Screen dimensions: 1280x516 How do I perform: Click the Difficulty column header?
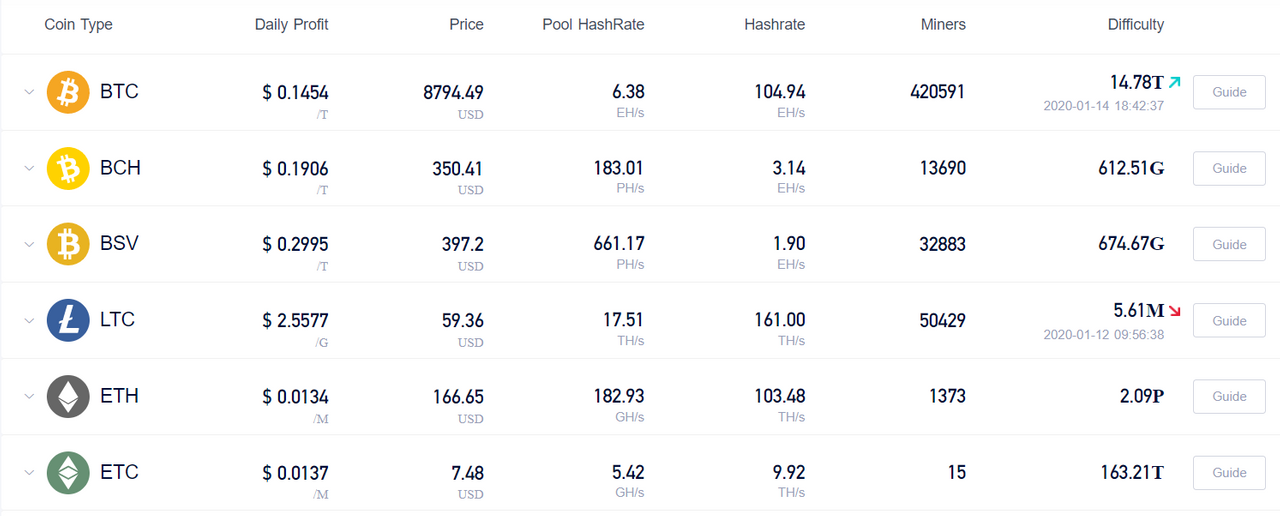(1136, 24)
